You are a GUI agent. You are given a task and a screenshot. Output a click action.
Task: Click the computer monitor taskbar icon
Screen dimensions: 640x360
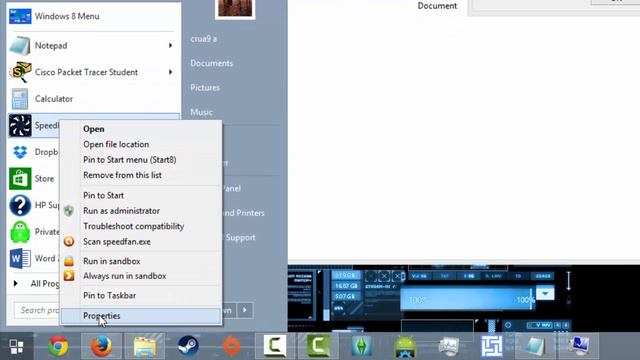[x=579, y=346]
